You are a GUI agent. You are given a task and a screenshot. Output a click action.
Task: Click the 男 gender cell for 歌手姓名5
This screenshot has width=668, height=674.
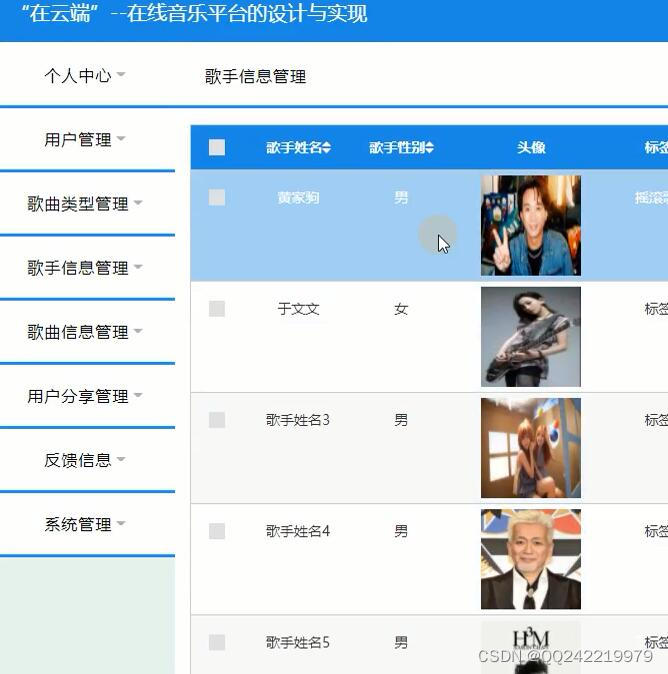point(401,643)
